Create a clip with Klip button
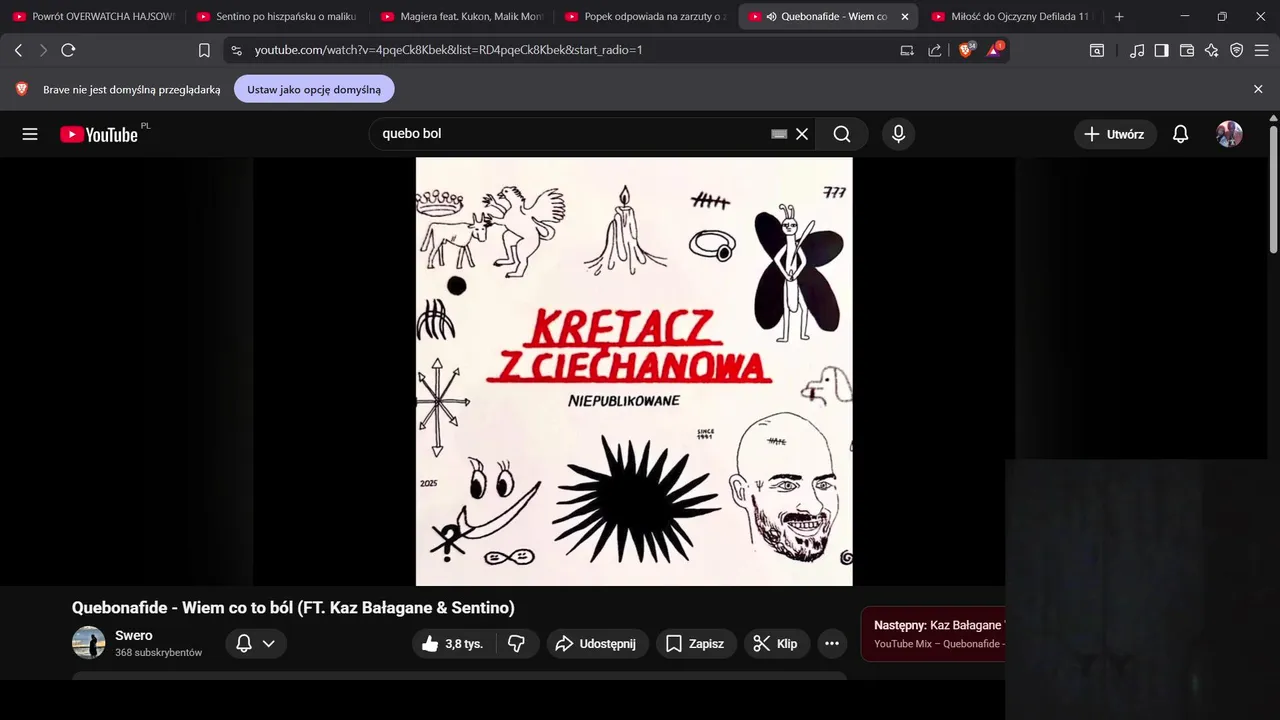 pos(776,644)
